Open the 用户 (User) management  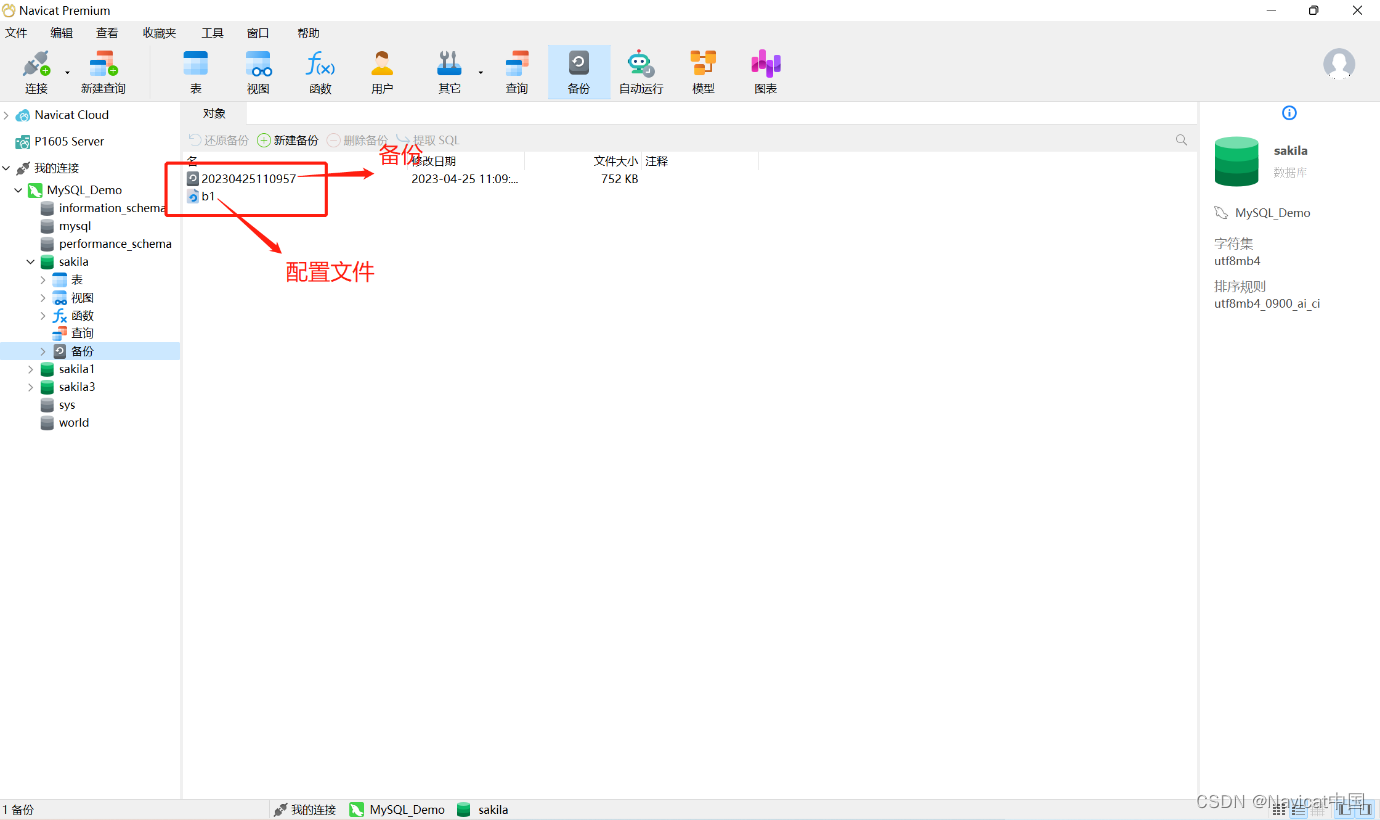382,73
